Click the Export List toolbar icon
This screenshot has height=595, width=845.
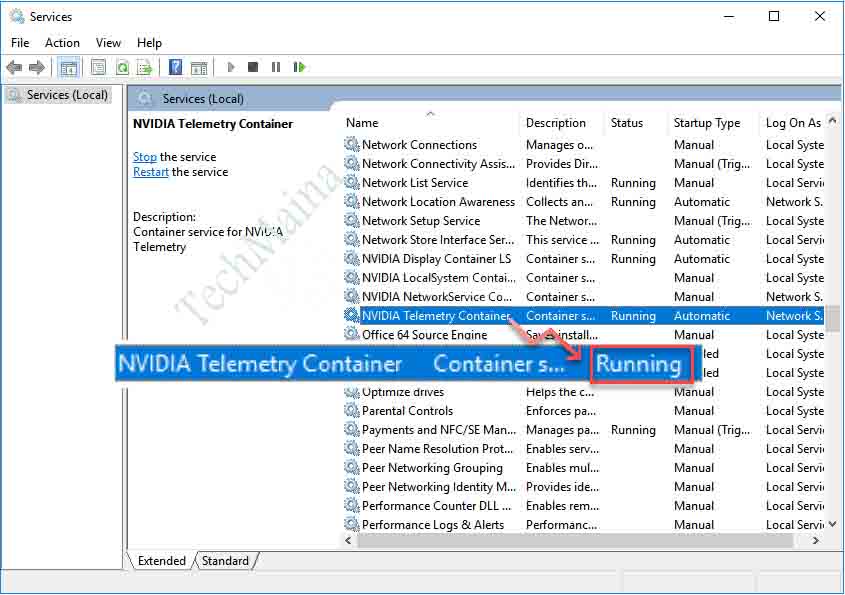[146, 67]
